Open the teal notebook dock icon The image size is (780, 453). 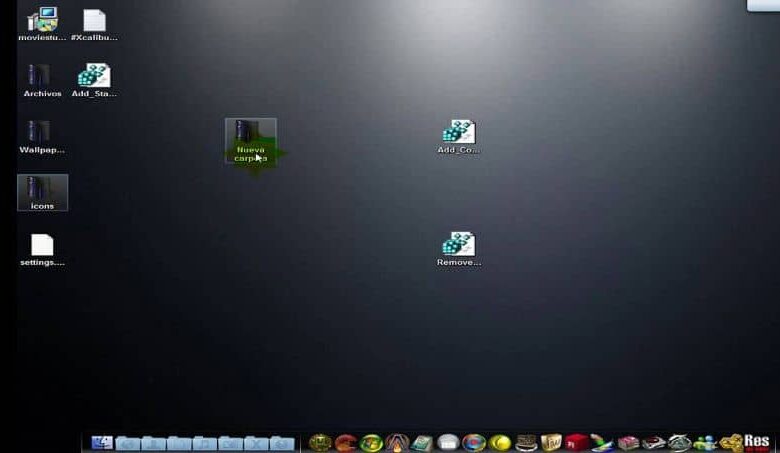[x=422, y=443]
